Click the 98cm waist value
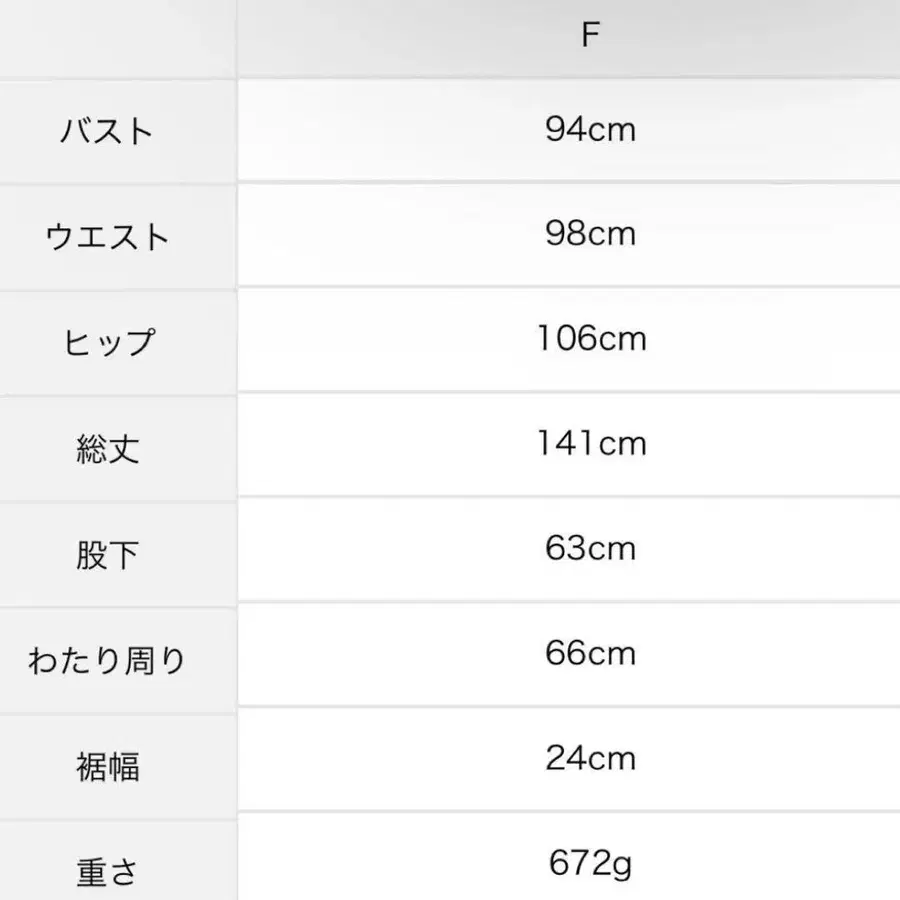The image size is (900, 900). (590, 234)
